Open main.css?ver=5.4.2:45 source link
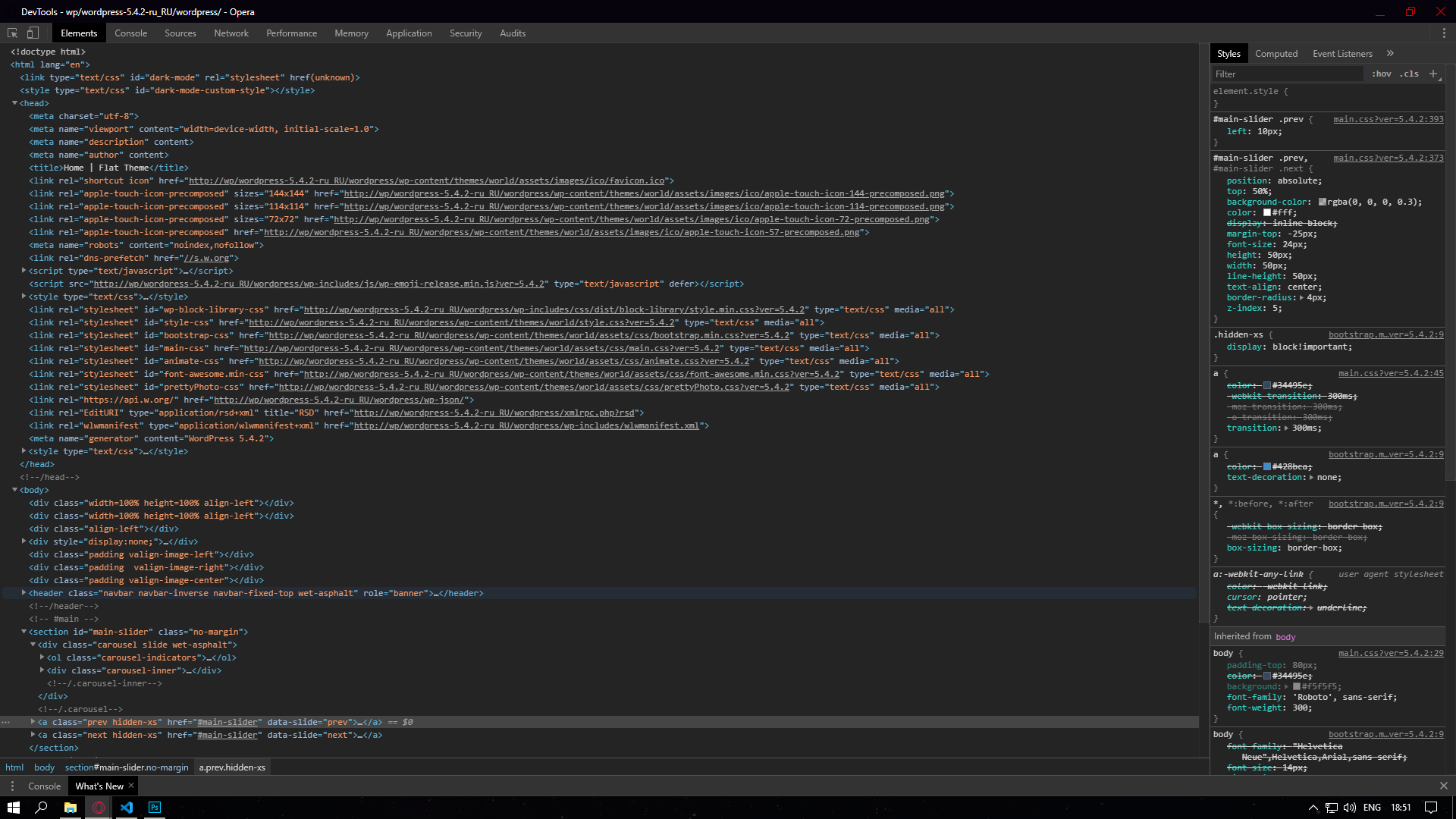 coord(1391,373)
